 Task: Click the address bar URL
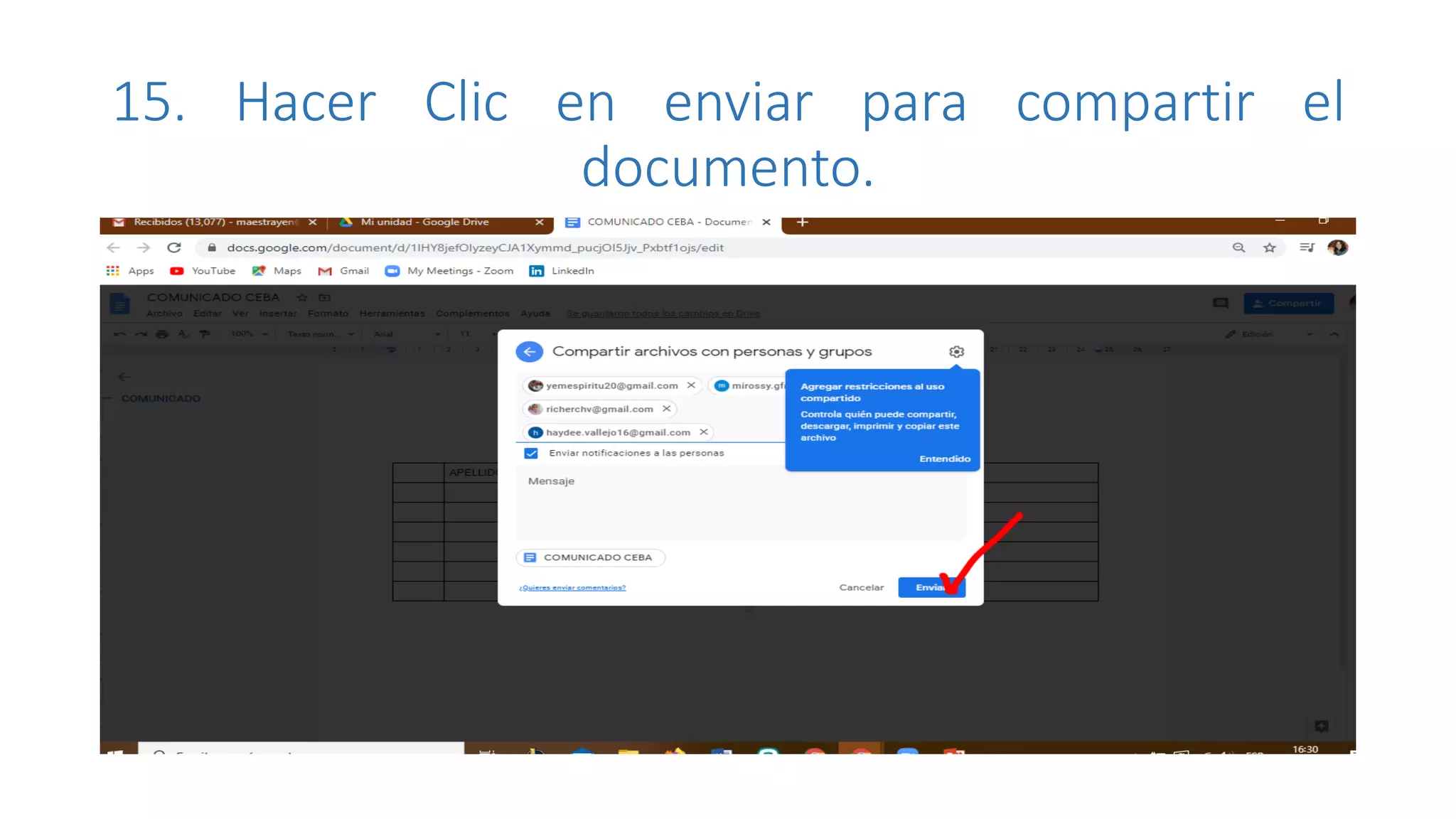(475, 247)
